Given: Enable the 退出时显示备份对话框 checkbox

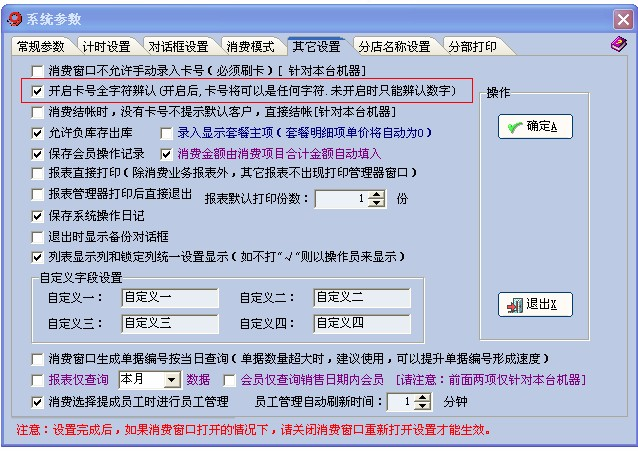Looking at the screenshot, I should 38,237.
